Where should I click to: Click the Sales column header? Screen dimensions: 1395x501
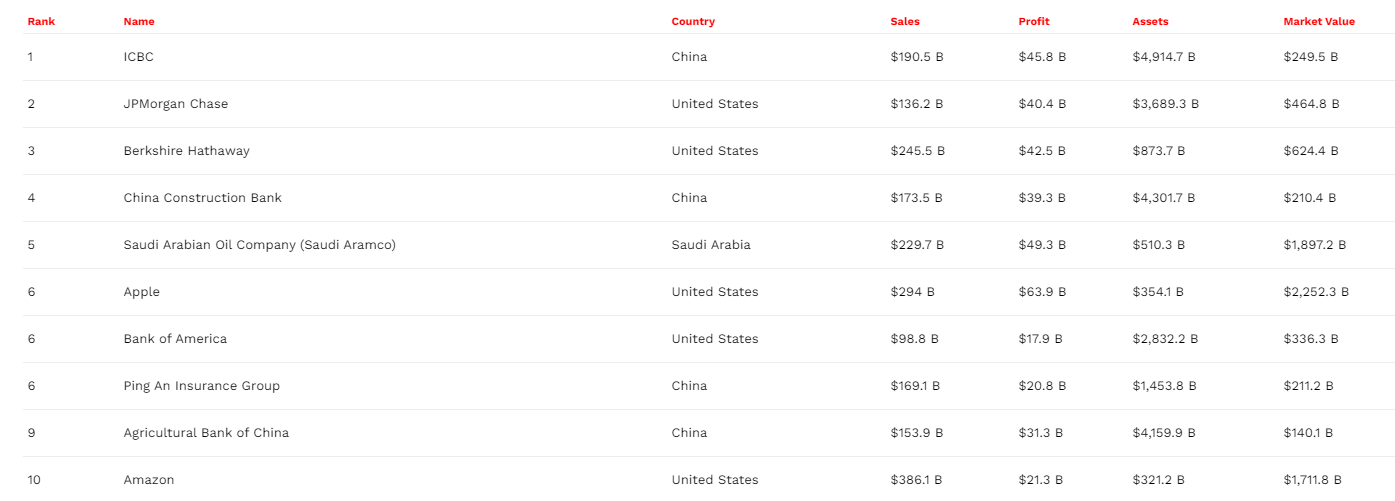pos(905,21)
